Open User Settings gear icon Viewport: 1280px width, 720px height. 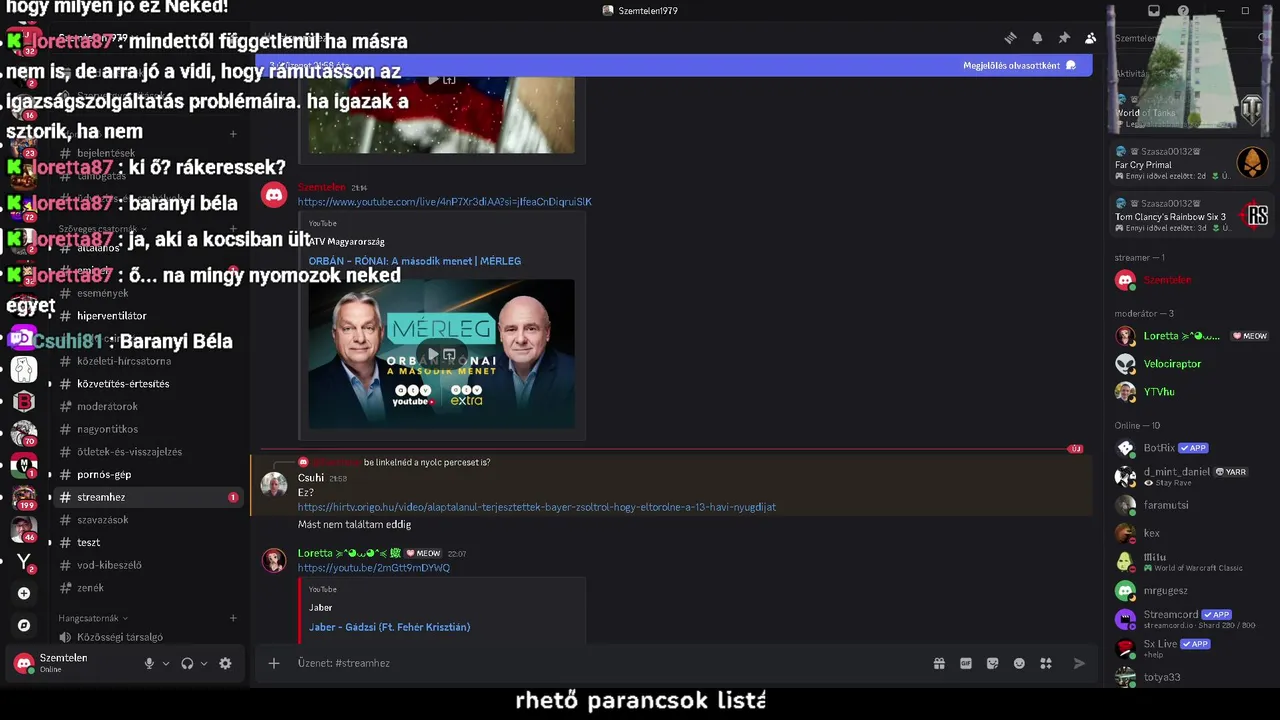225,663
